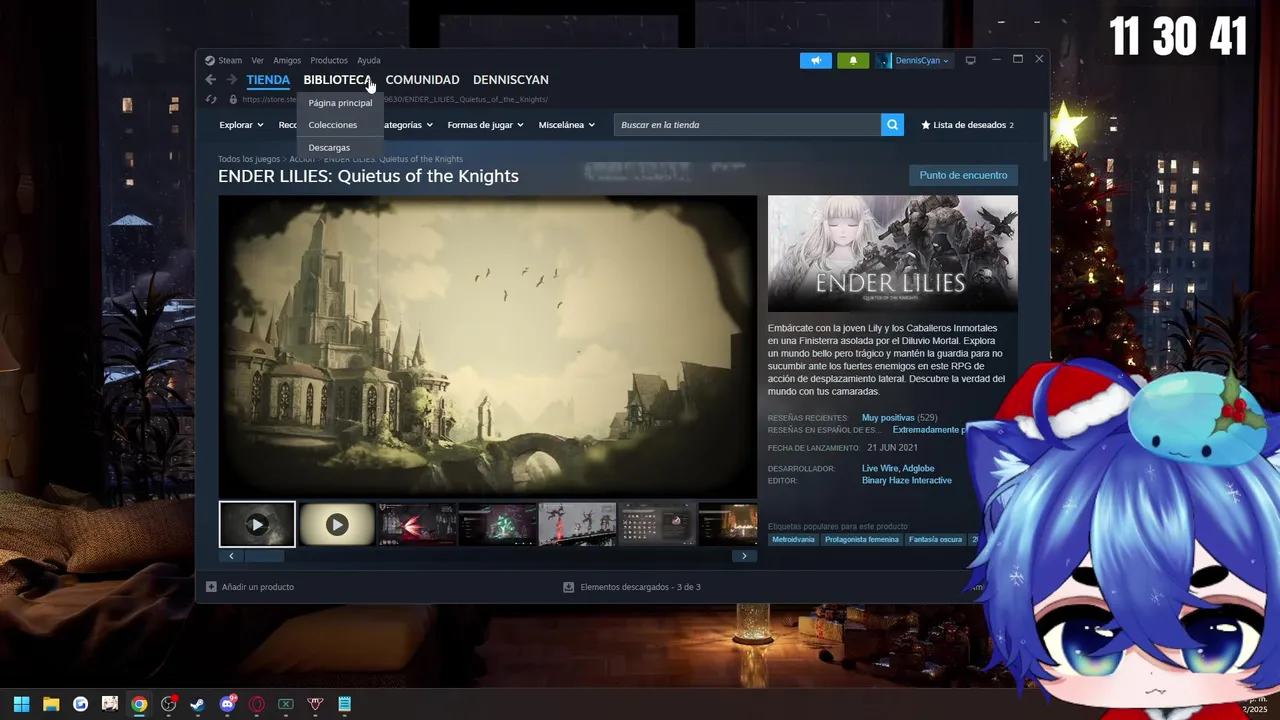This screenshot has width=1280, height=720.
Task: Switch to Big Picture mode icon
Action: click(970, 60)
